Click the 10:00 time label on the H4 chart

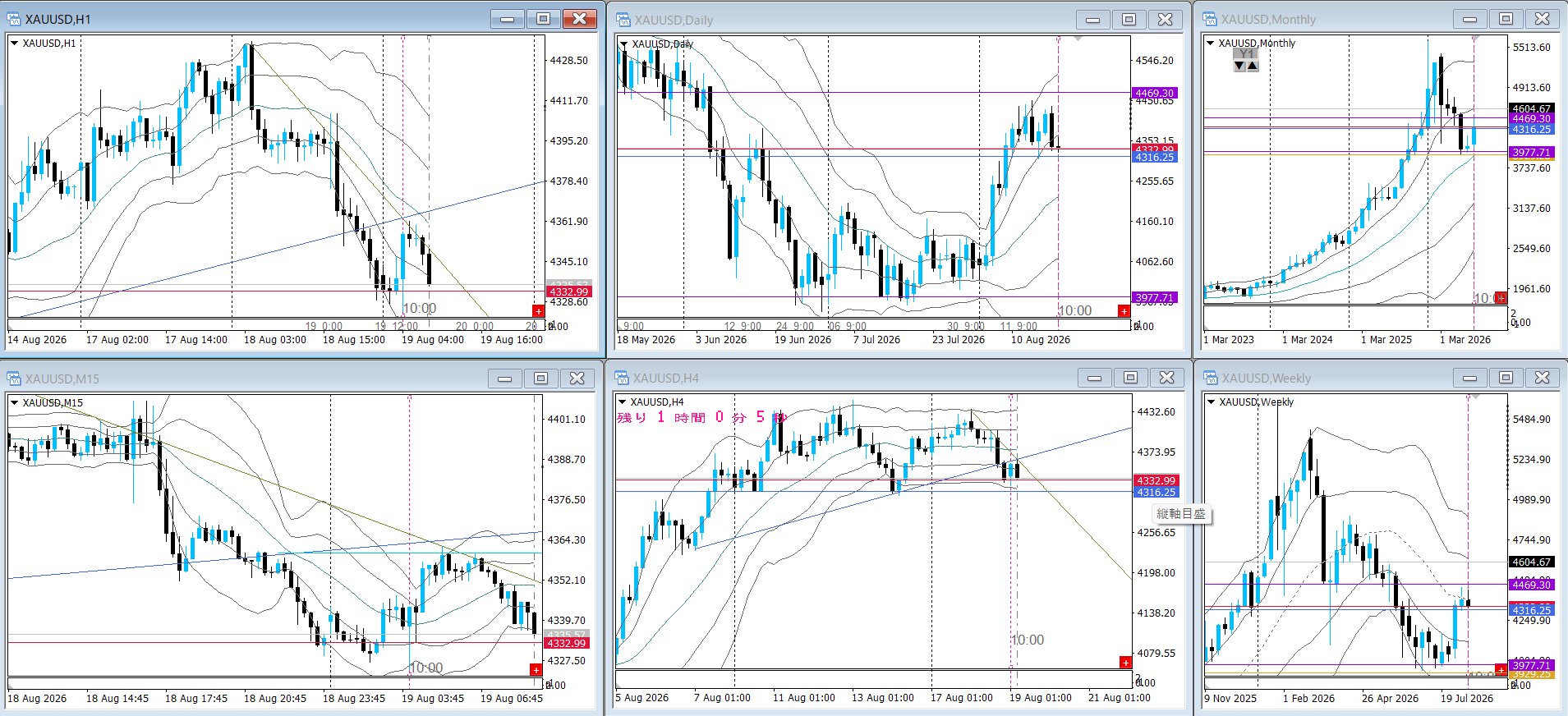pyautogui.click(x=1028, y=640)
